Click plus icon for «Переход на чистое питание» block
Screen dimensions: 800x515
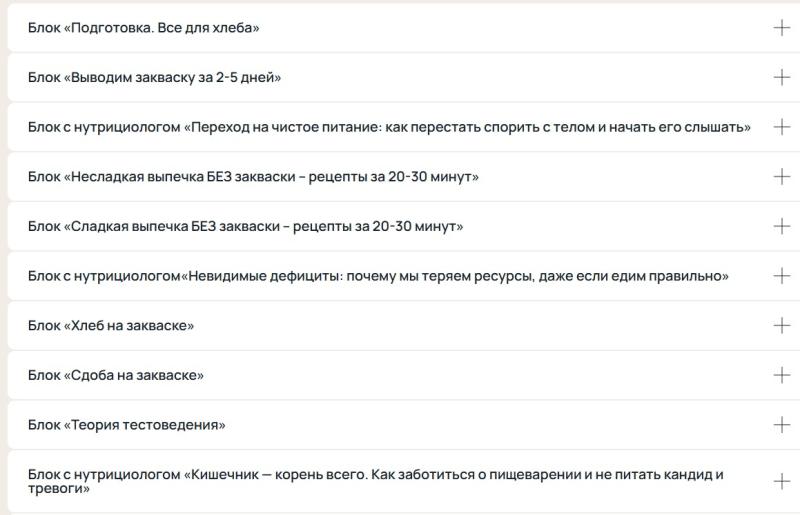781,127
